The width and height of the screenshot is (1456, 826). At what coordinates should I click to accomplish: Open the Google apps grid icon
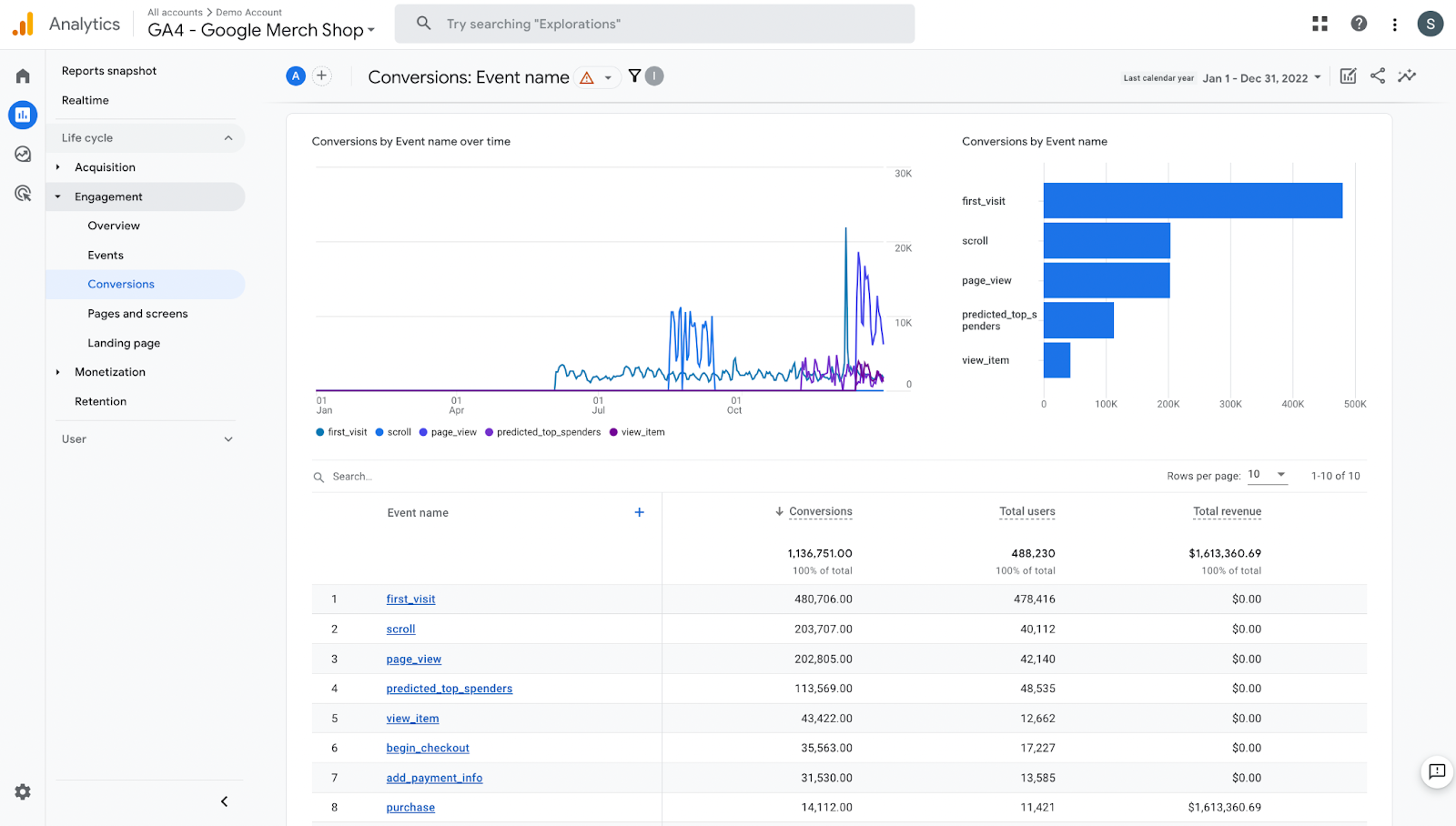(x=1319, y=25)
